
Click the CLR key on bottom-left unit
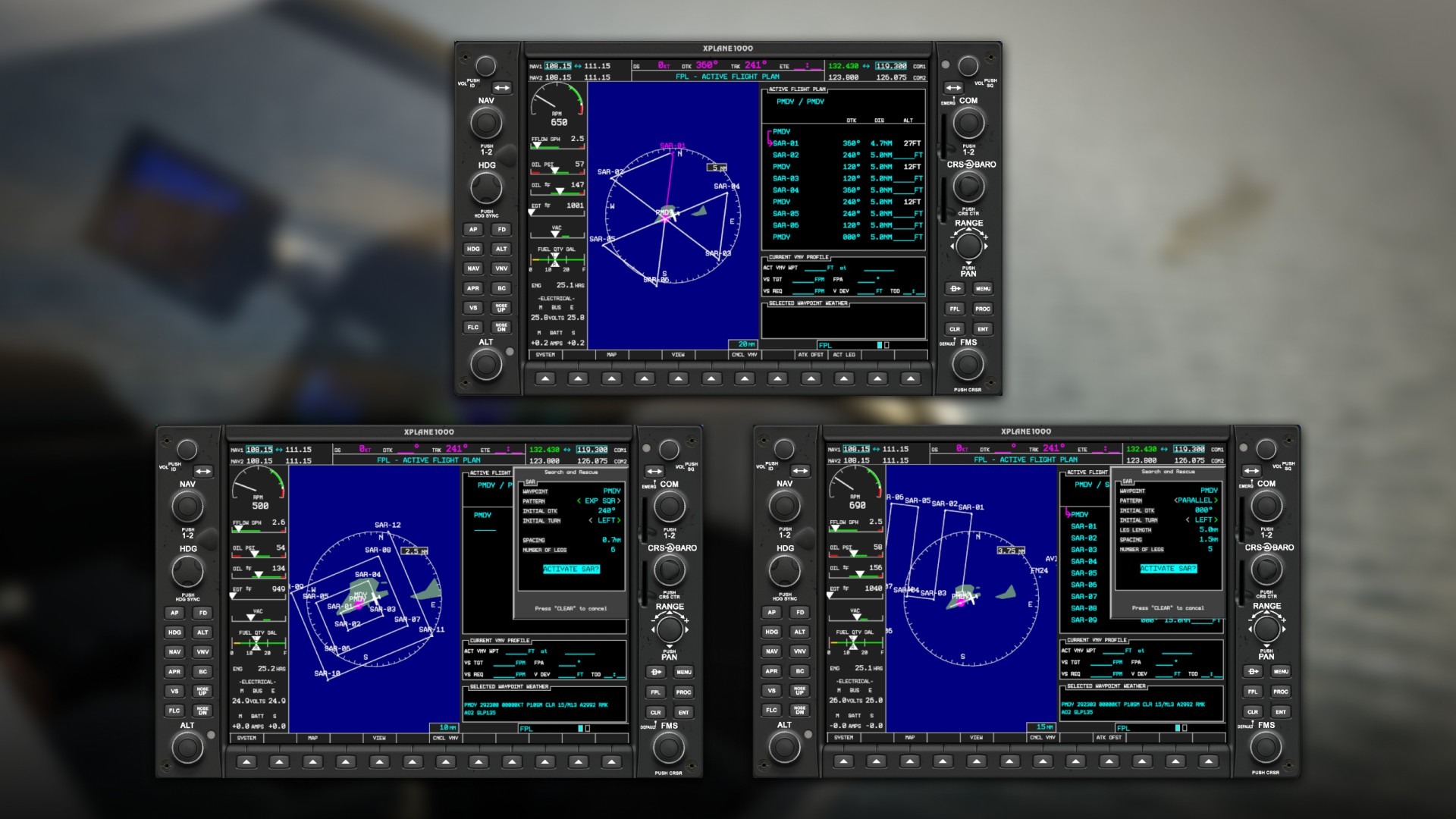click(656, 712)
